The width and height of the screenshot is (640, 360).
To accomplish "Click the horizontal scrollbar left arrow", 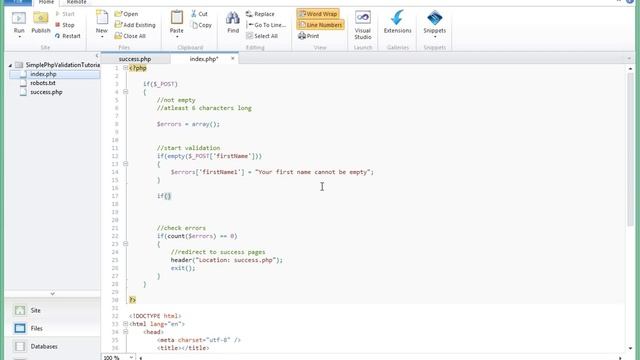I will pos(141,358).
